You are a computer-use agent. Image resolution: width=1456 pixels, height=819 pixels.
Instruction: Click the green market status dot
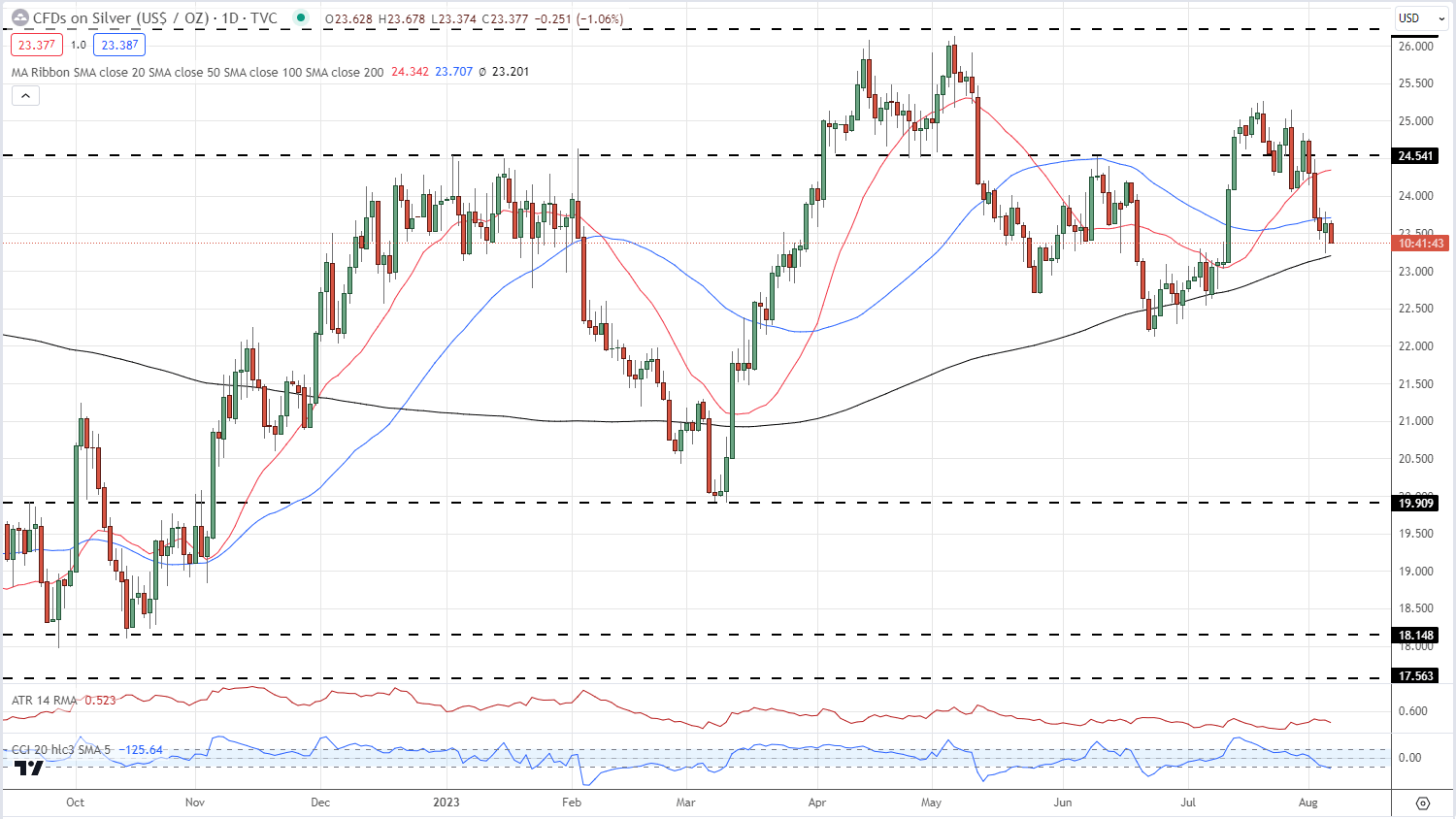(301, 17)
